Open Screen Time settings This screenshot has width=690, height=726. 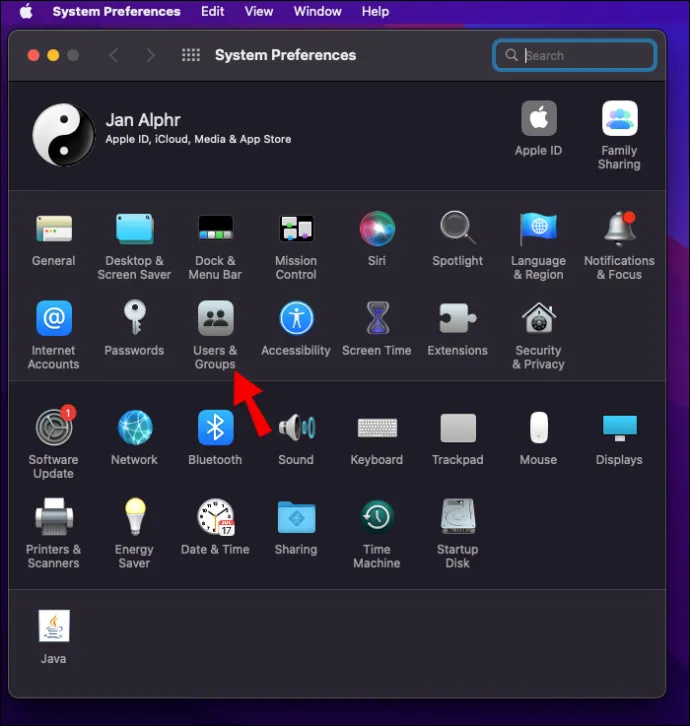[377, 318]
